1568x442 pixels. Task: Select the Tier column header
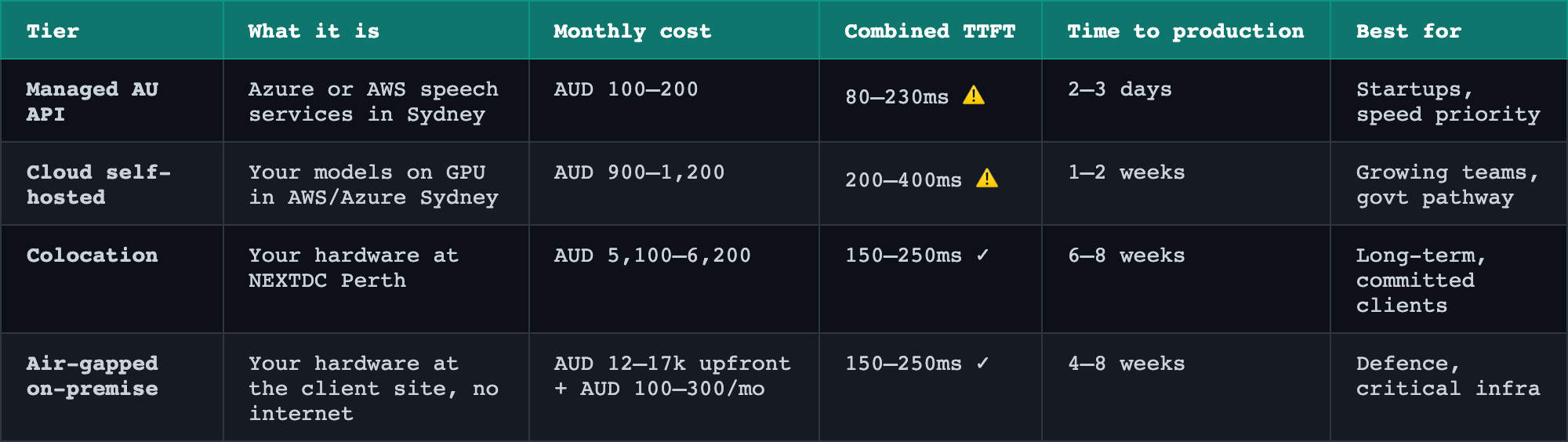[53, 31]
